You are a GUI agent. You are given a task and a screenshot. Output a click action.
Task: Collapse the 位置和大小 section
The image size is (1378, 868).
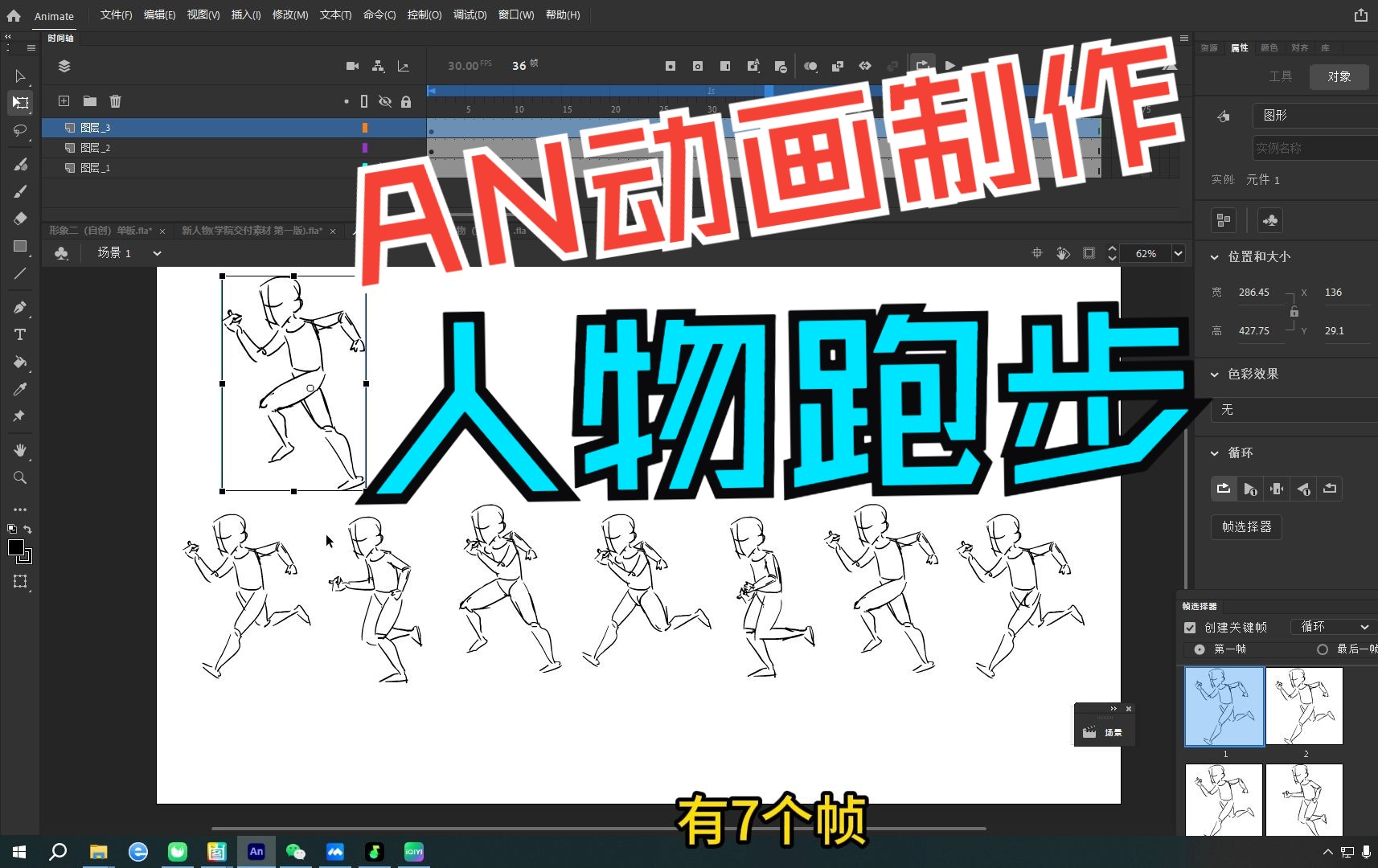pos(1215,256)
